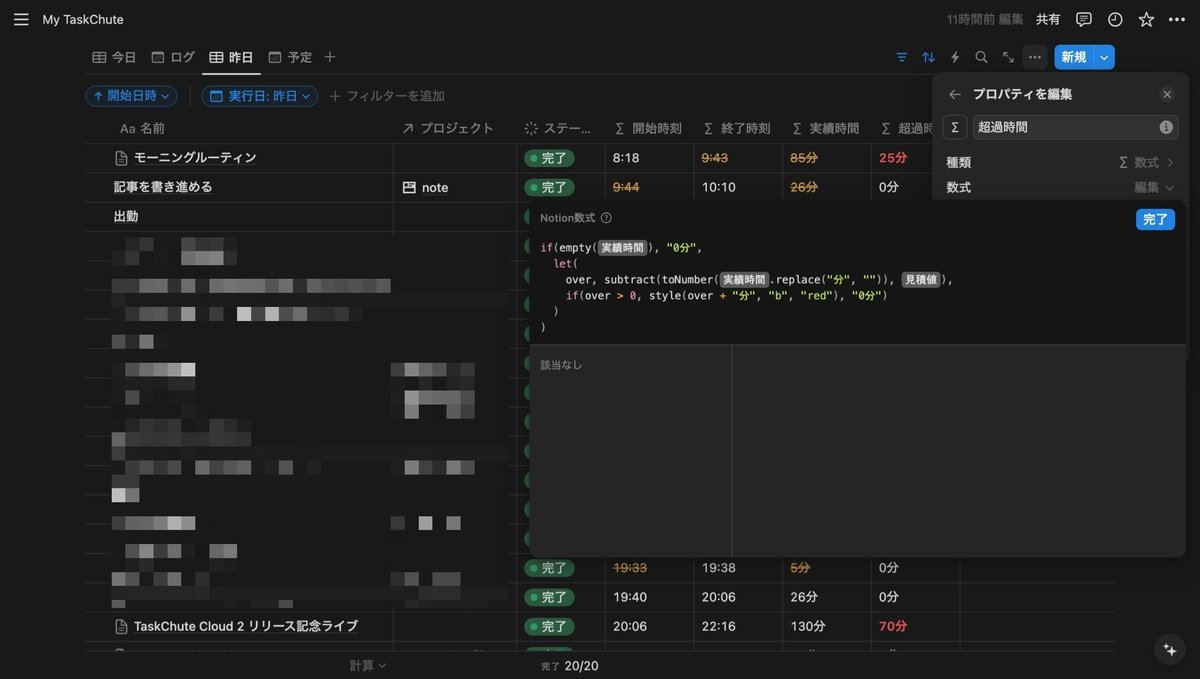
Task: Click the search magnifier icon
Action: coord(982,57)
